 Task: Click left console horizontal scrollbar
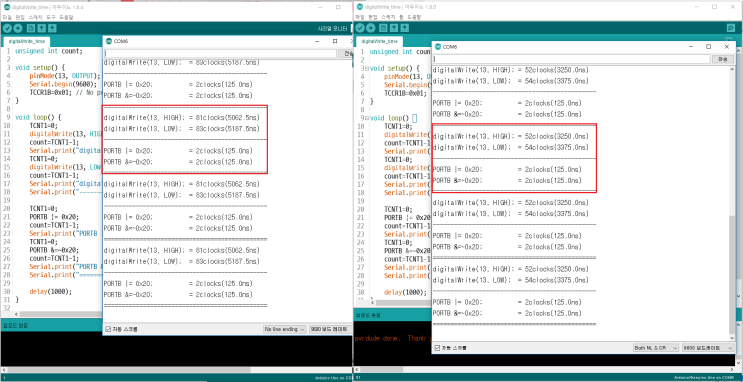click(128, 370)
